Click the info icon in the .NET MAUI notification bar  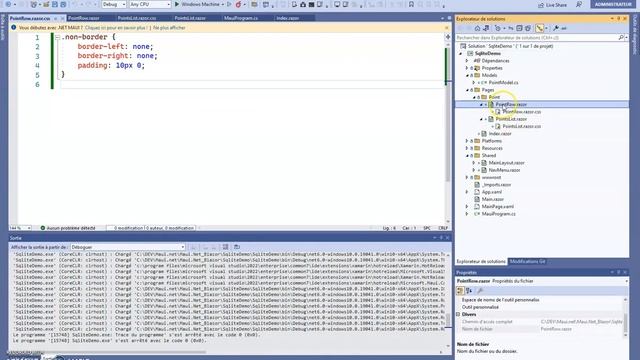tap(13, 27)
